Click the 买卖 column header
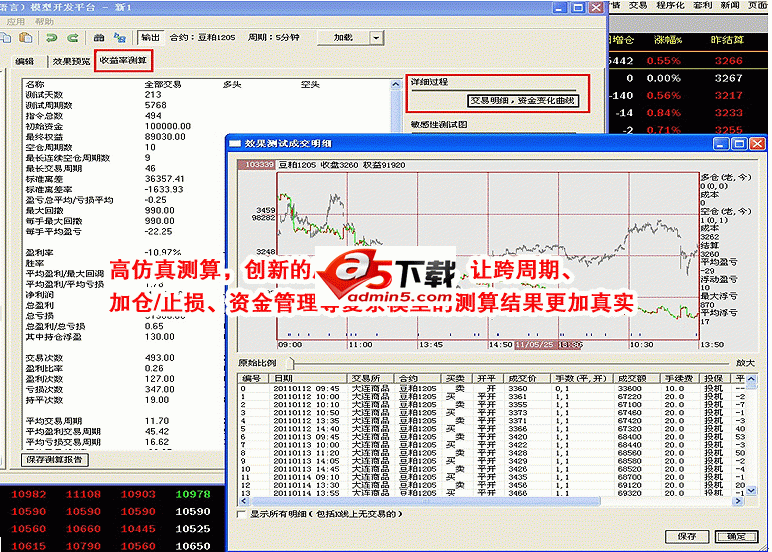Screen dimensions: 772x552 454,378
